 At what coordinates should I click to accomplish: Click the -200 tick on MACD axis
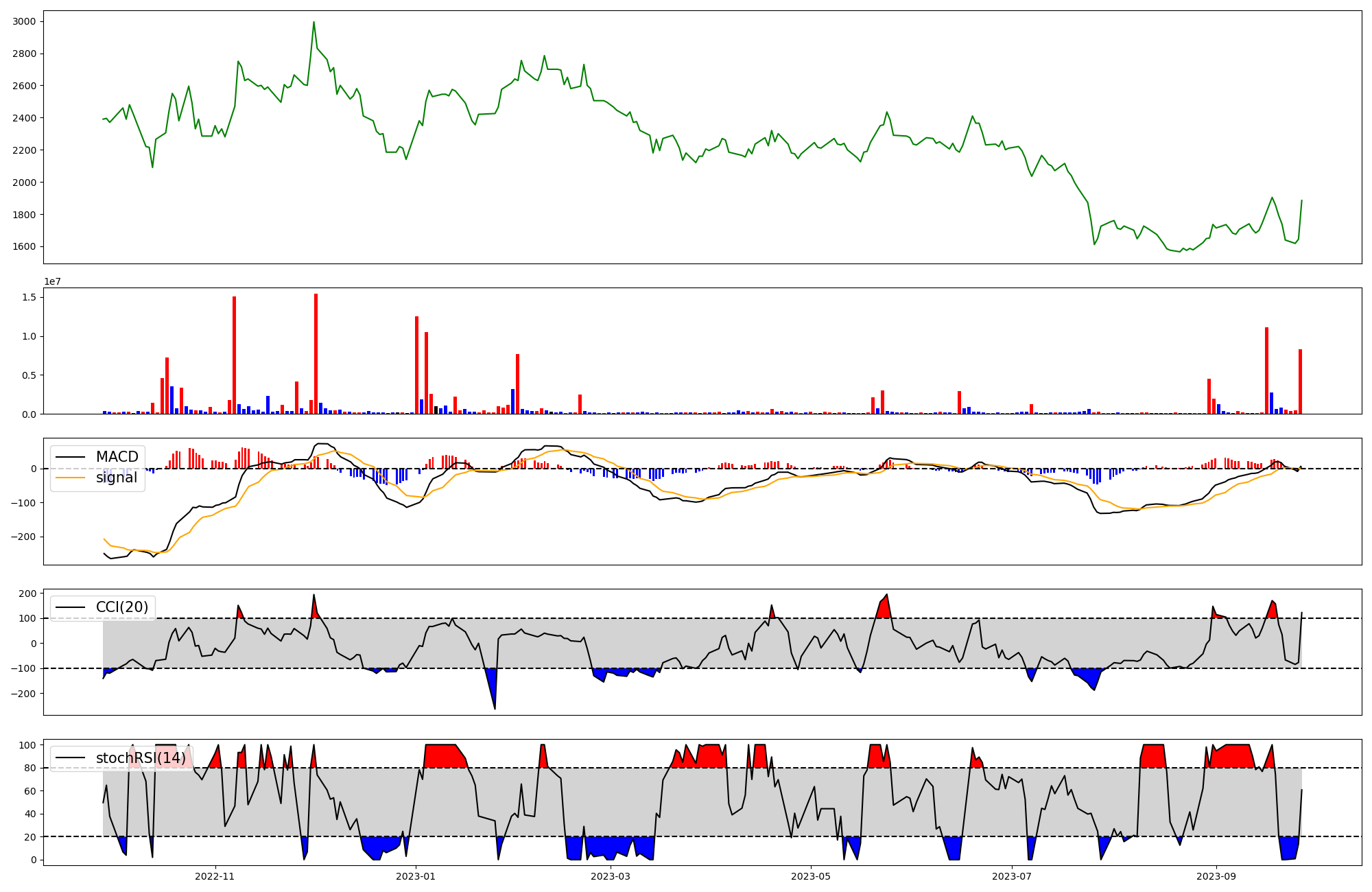coord(23,537)
